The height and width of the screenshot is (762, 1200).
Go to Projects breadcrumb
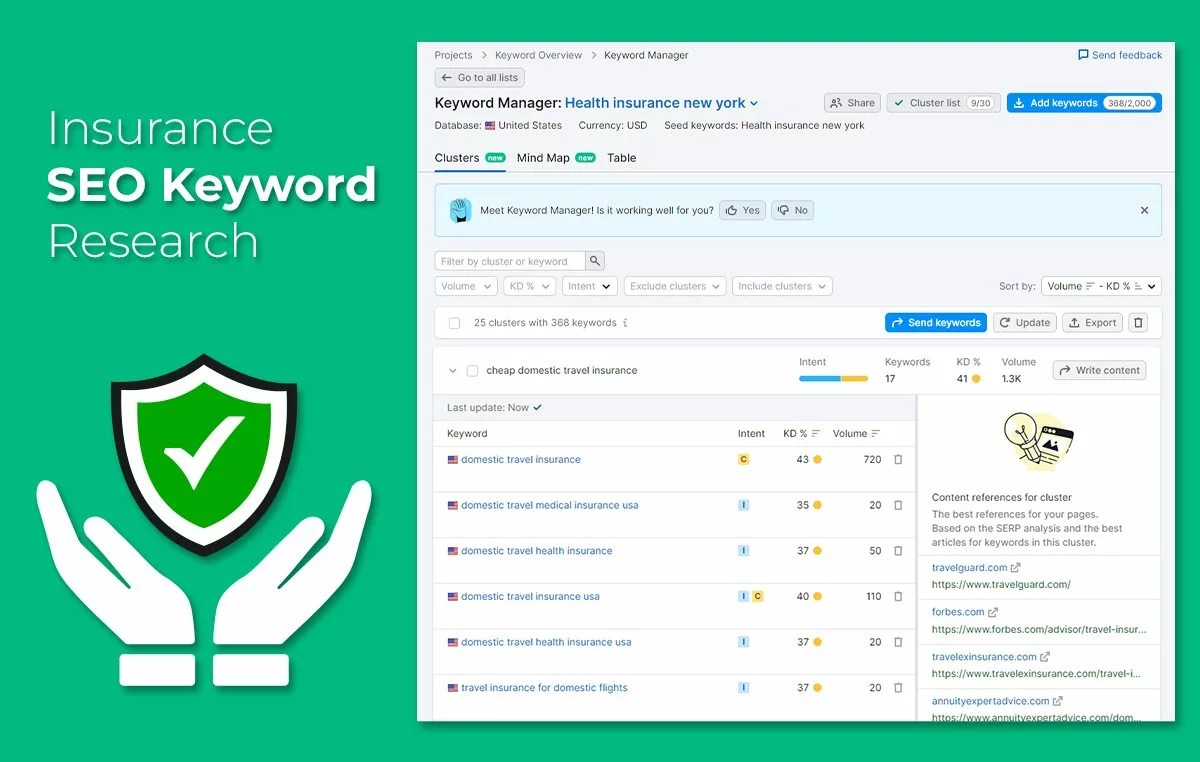click(453, 55)
